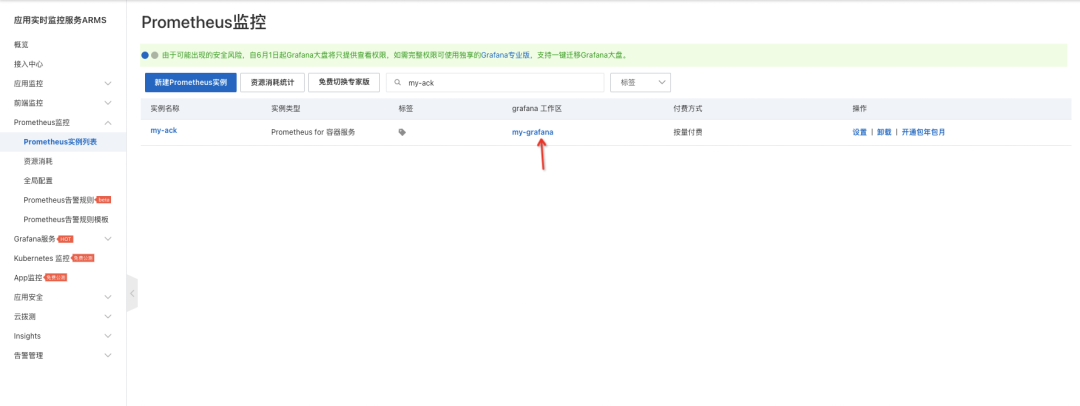The image size is (1080, 406).
Task: Click the 按量付费 cell
Action: coord(688,132)
